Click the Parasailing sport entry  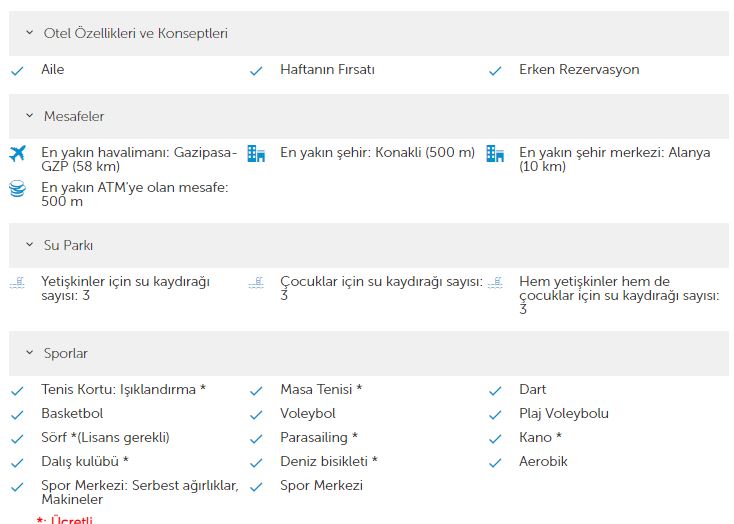click(x=319, y=437)
